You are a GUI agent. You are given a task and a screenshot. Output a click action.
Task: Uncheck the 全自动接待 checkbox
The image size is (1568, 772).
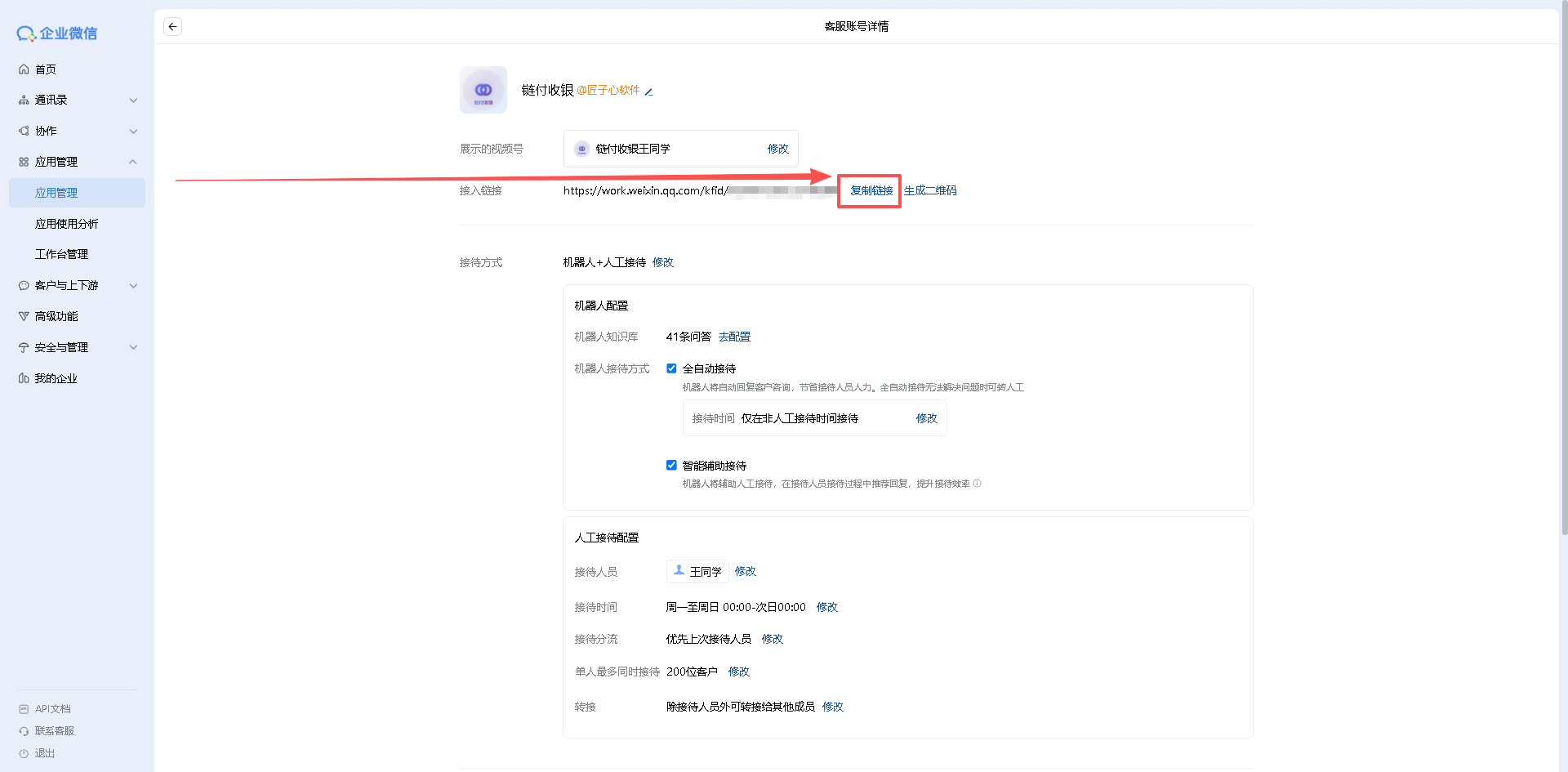tap(671, 368)
